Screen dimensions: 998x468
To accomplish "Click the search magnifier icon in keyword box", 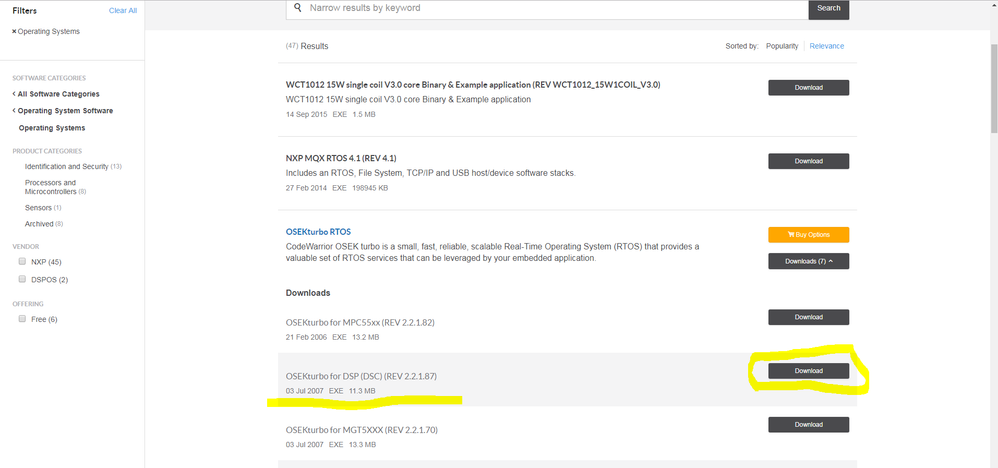I will pos(297,8).
